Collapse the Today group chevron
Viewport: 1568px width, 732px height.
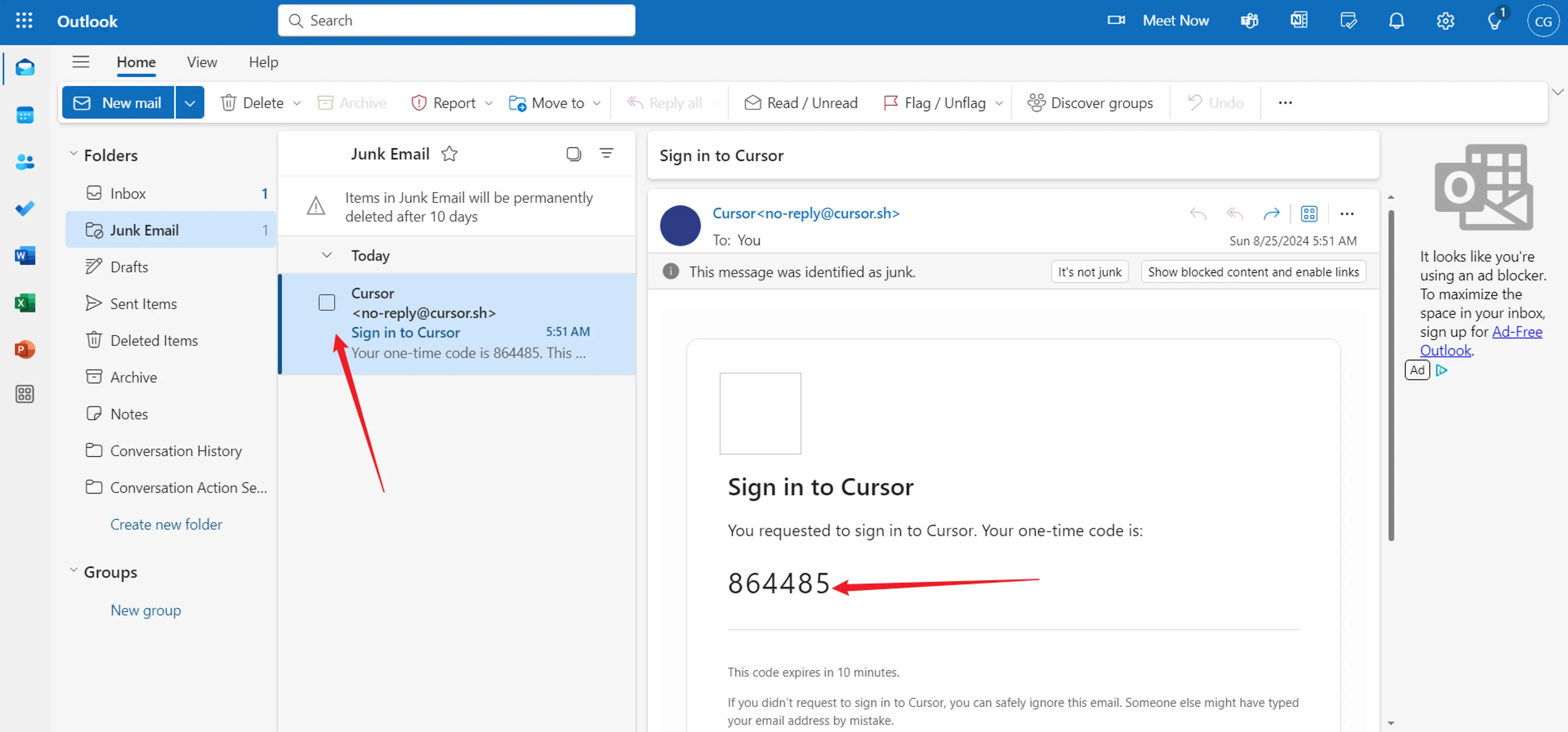pos(327,255)
